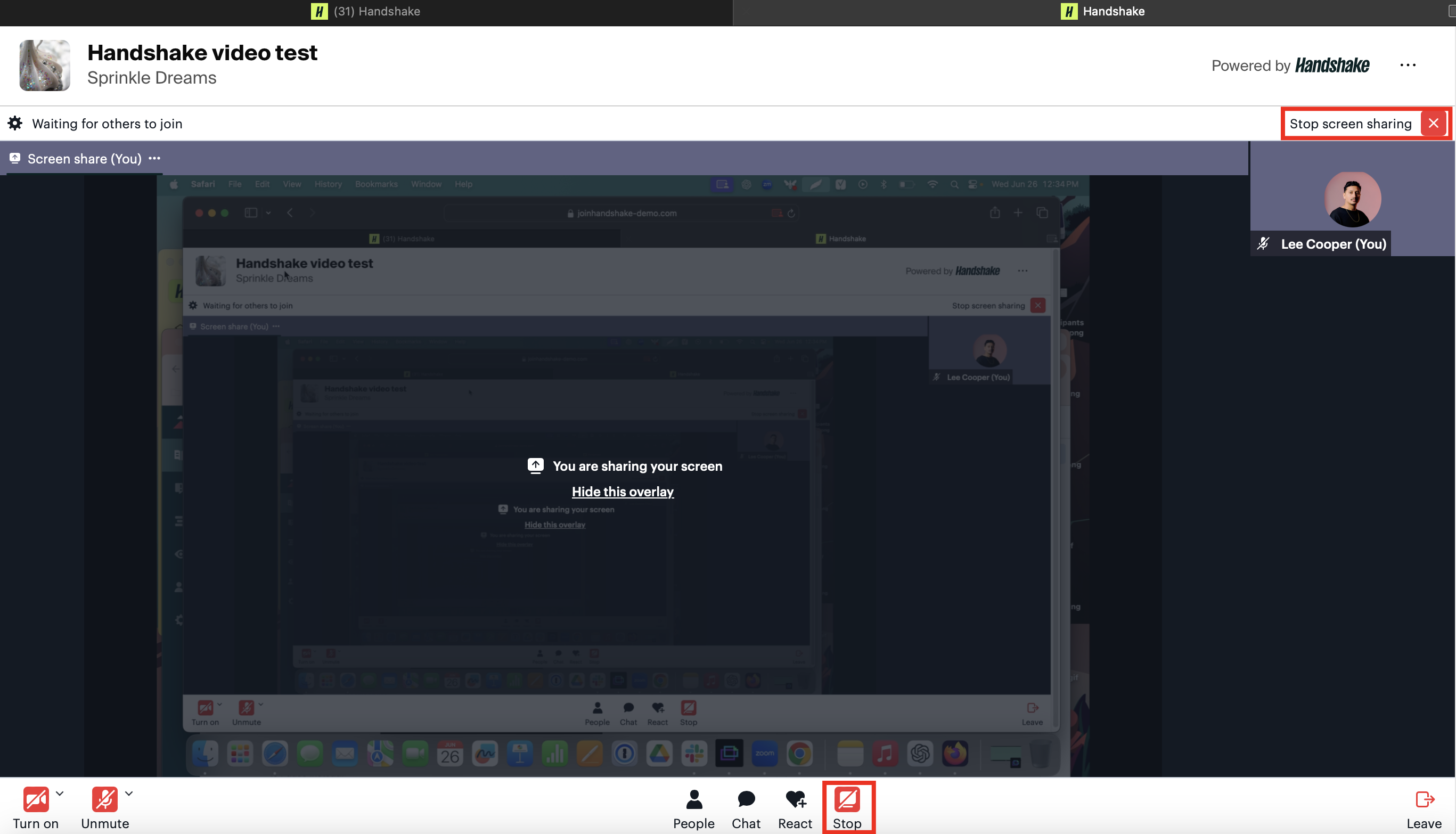Screen dimensions: 1456x834
Task: Click the muted microphone icon beside Lee Cooper
Action: [x=1263, y=243]
